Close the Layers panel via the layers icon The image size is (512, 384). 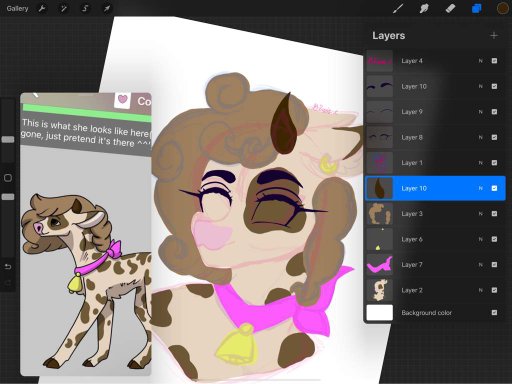pyautogui.click(x=477, y=8)
